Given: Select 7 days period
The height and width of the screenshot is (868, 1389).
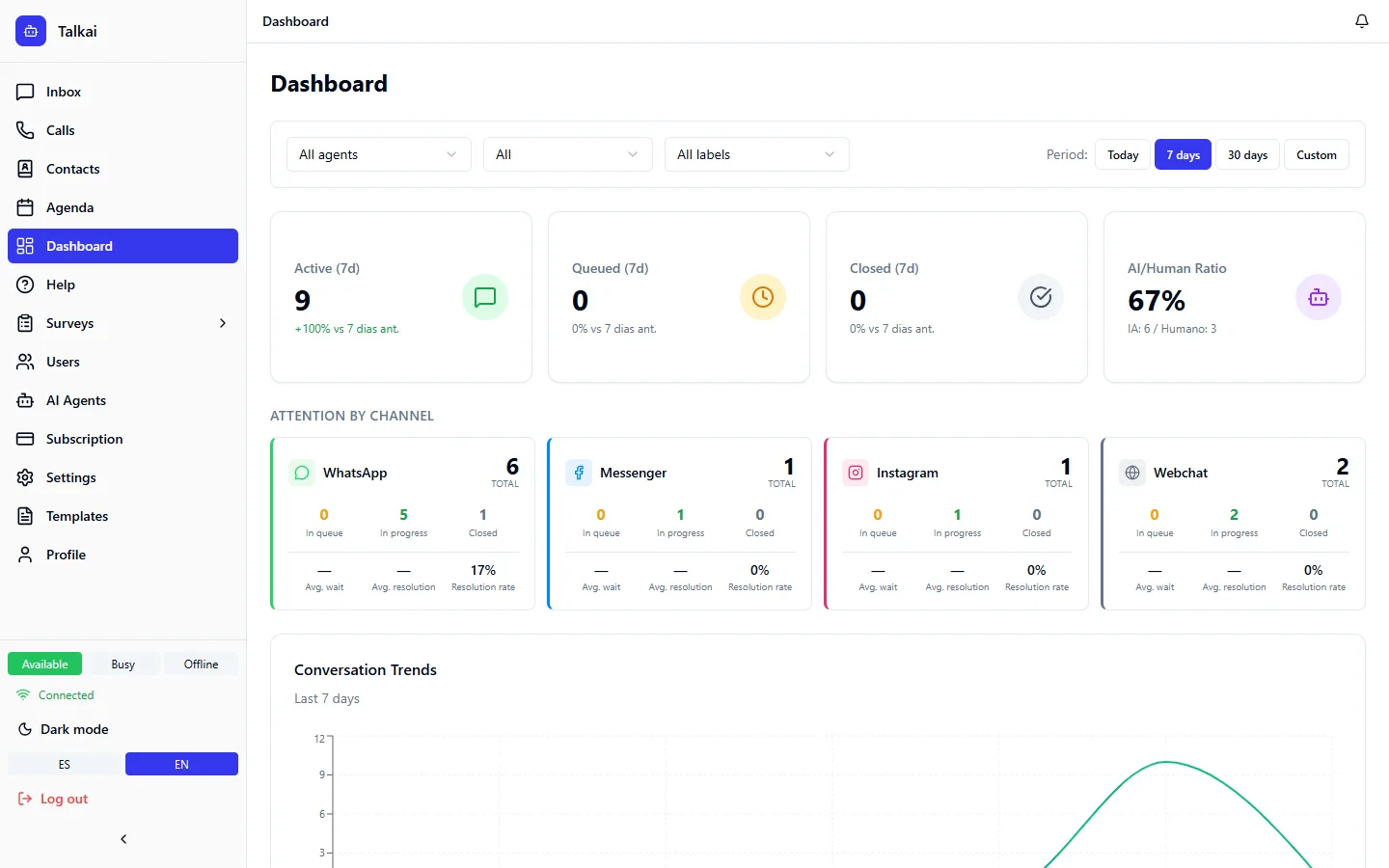Looking at the screenshot, I should 1183,154.
